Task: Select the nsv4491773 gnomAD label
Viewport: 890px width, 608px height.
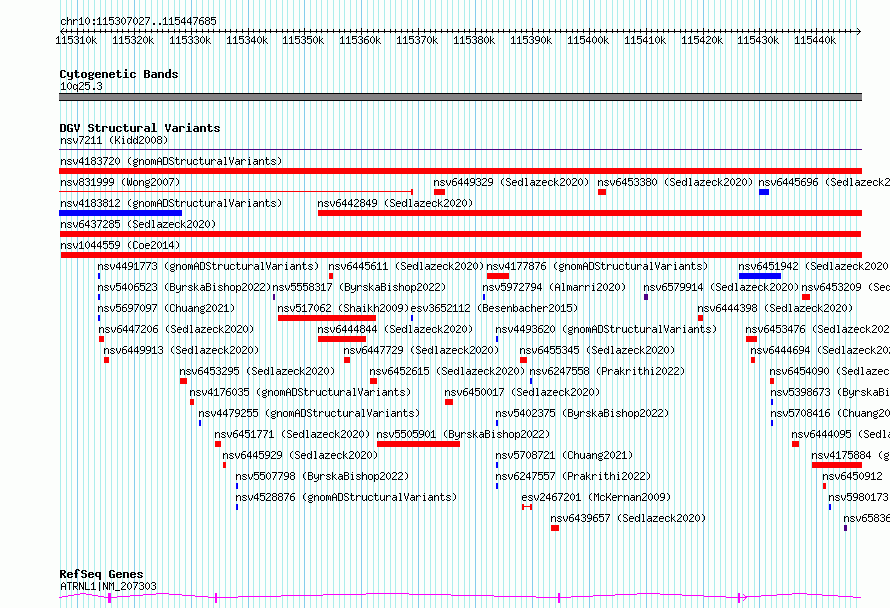Action: (208, 266)
